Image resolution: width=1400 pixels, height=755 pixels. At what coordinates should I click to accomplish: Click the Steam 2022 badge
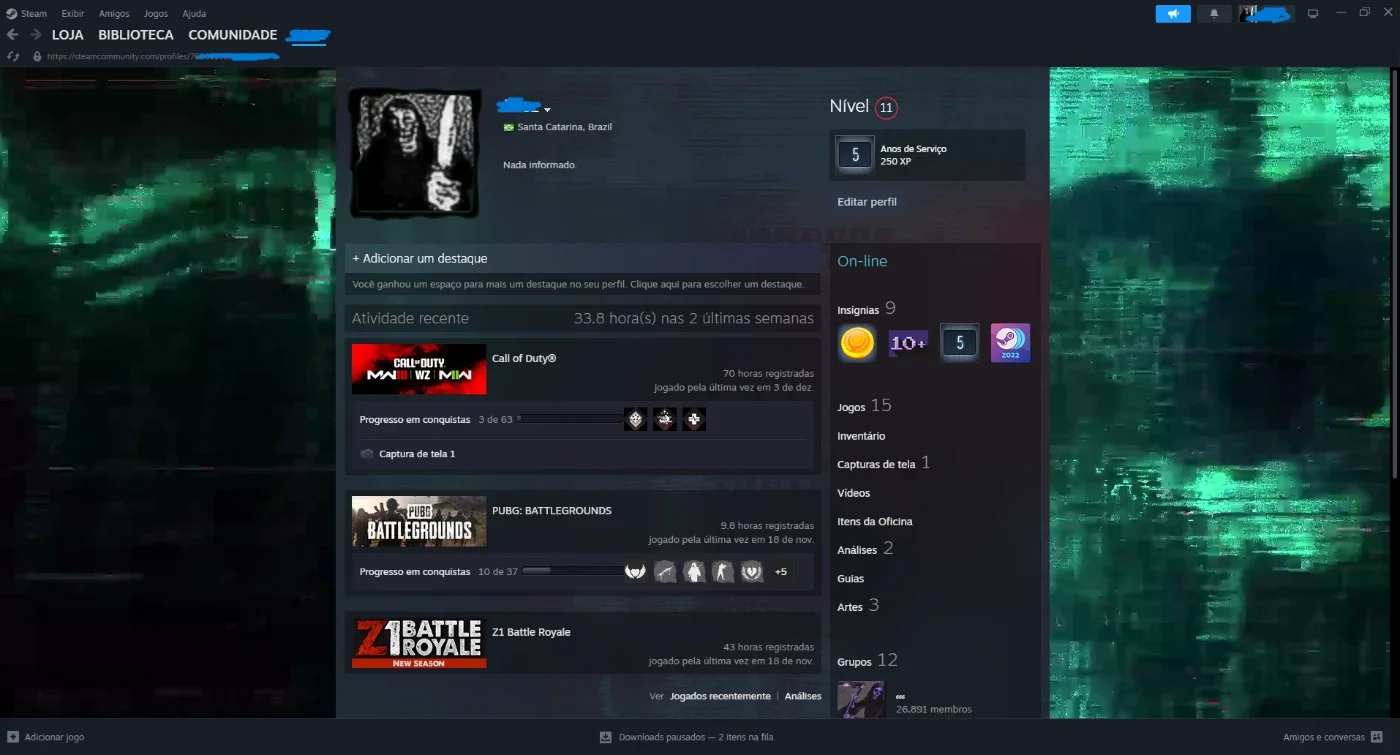click(x=1010, y=343)
